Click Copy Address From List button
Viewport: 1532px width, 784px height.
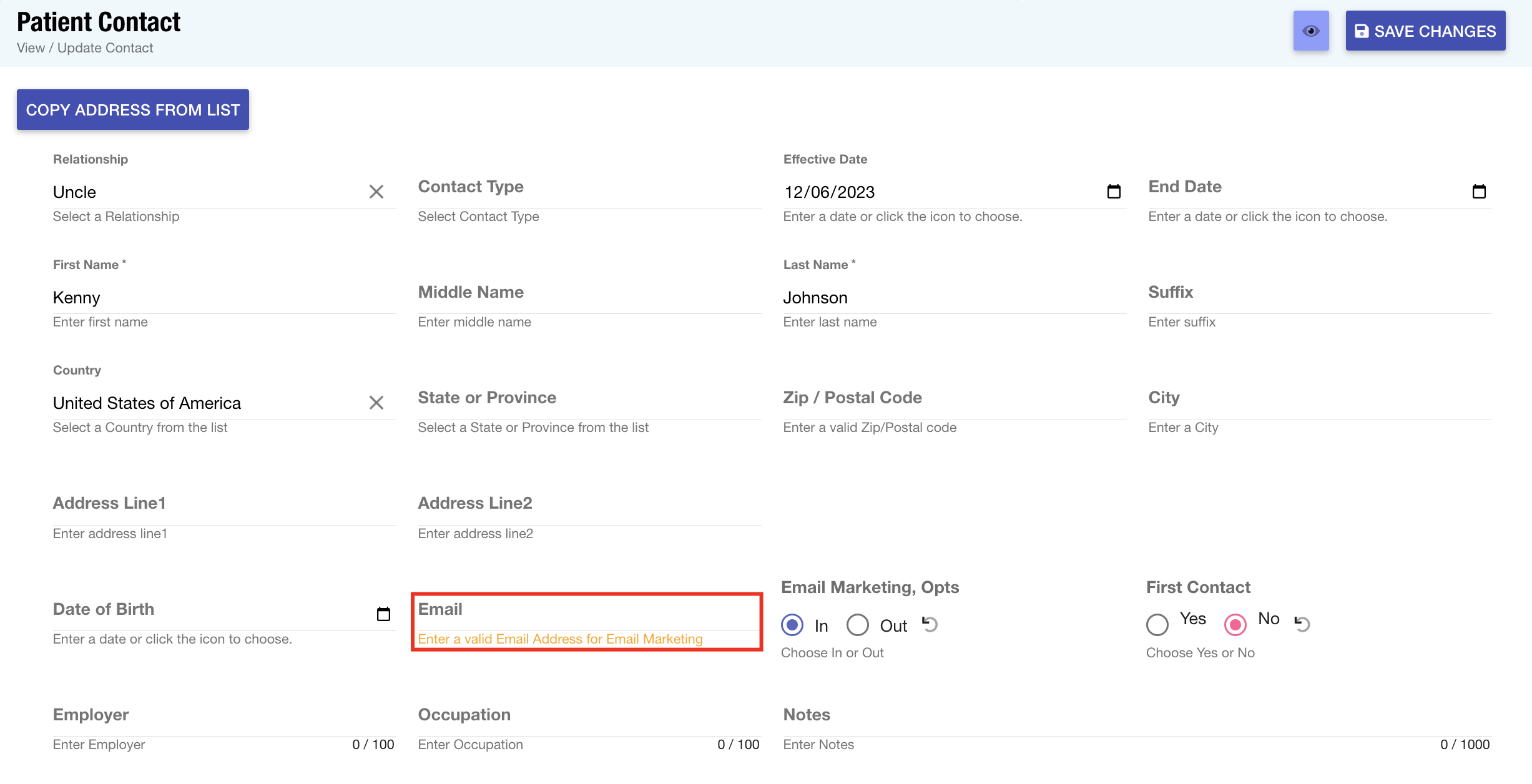click(133, 110)
